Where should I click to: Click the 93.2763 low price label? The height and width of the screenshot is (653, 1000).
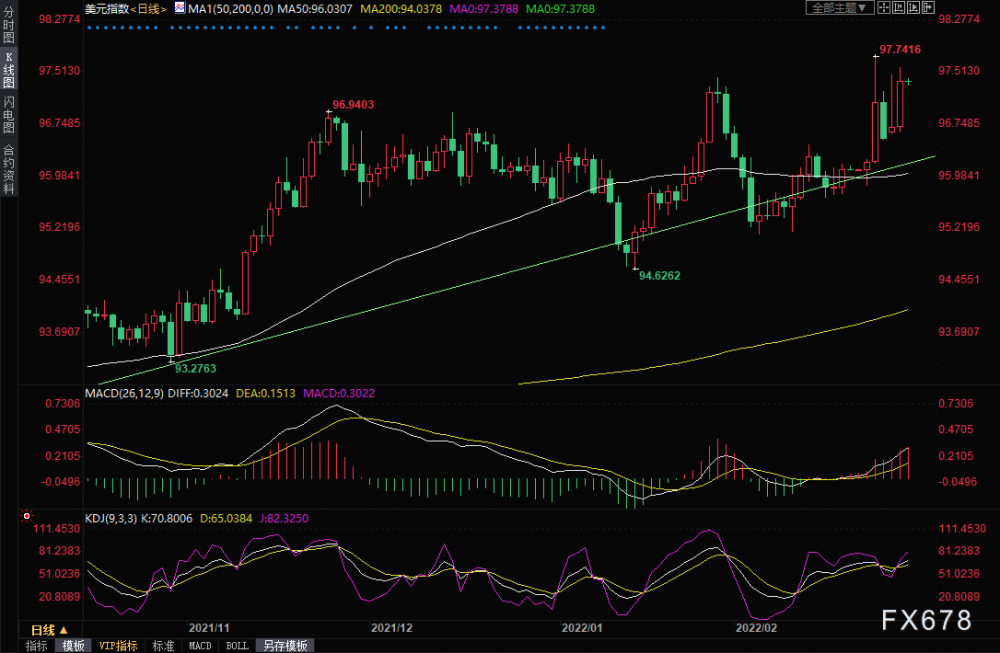click(195, 369)
